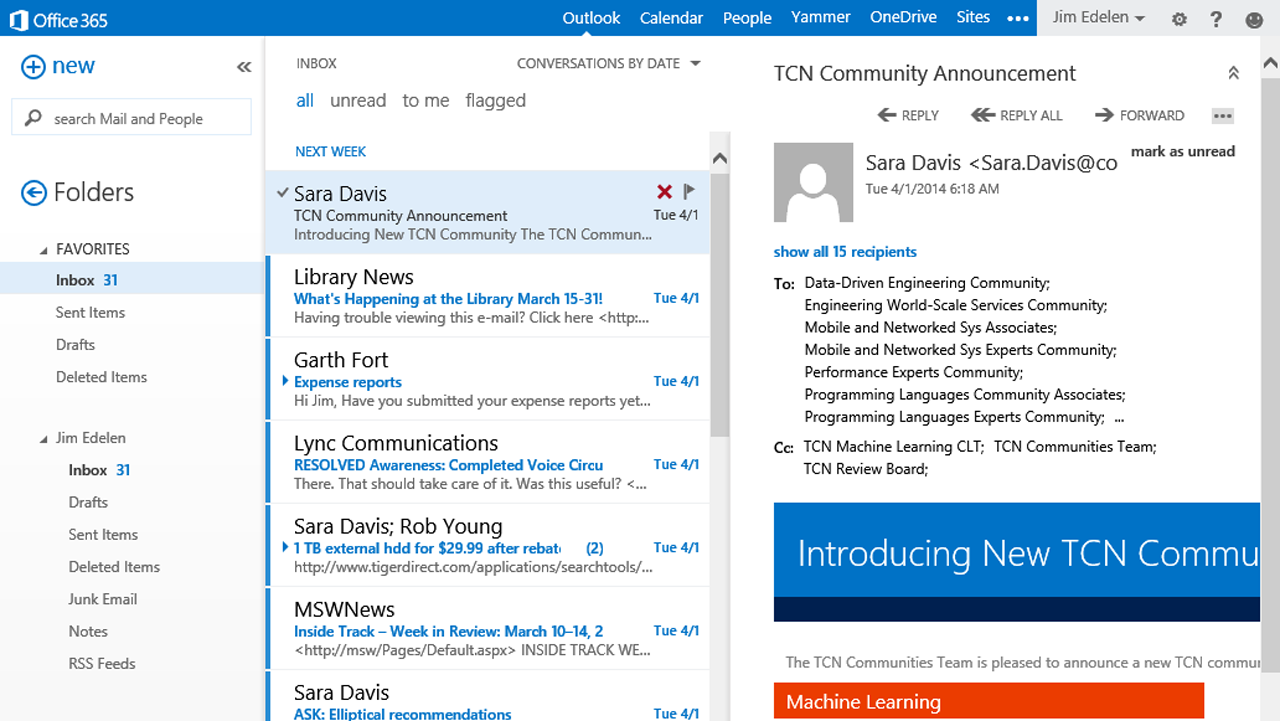Open help question mark icon

1216,19
